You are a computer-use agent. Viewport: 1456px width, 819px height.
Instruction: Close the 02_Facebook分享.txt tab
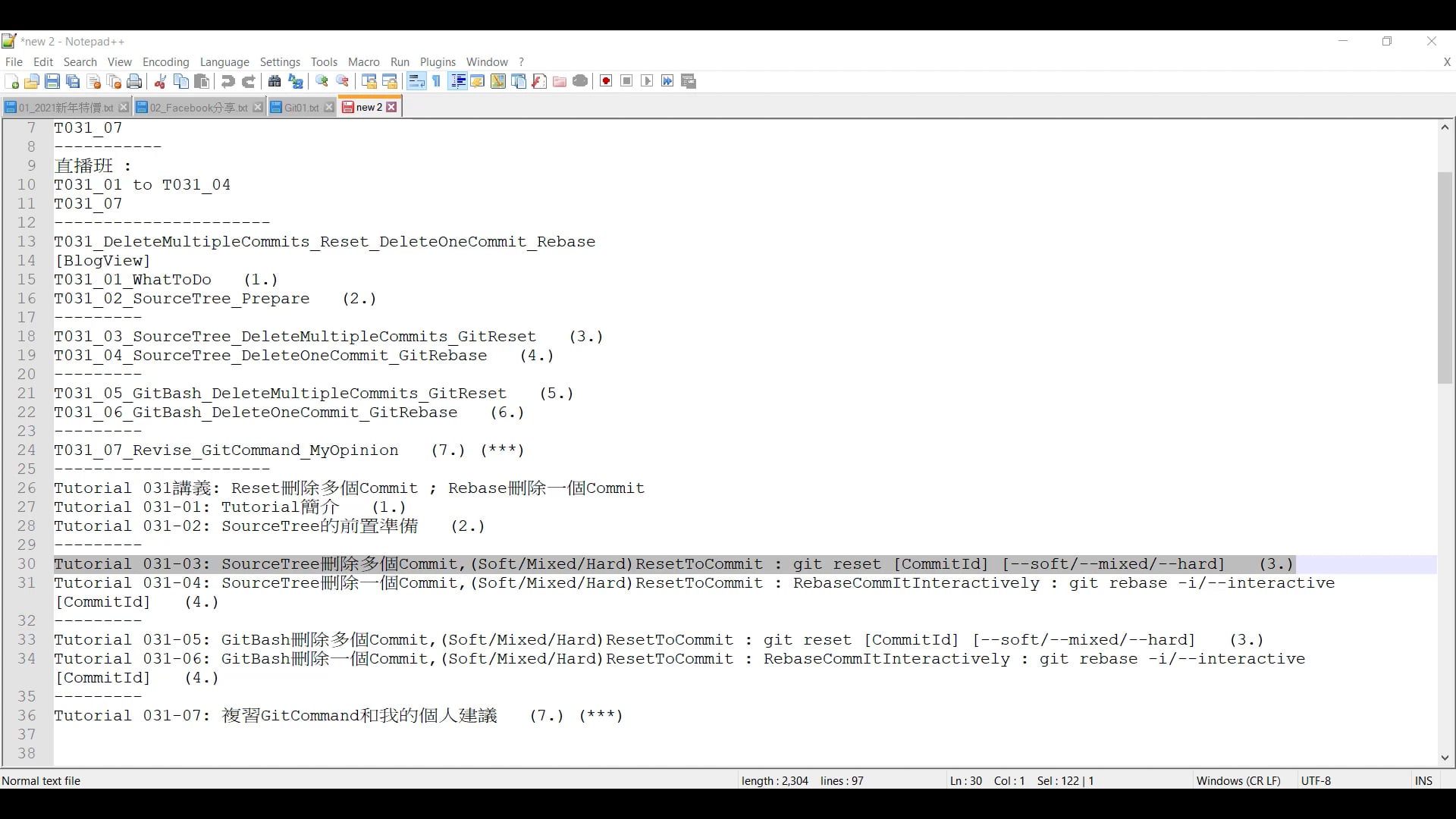tap(257, 107)
